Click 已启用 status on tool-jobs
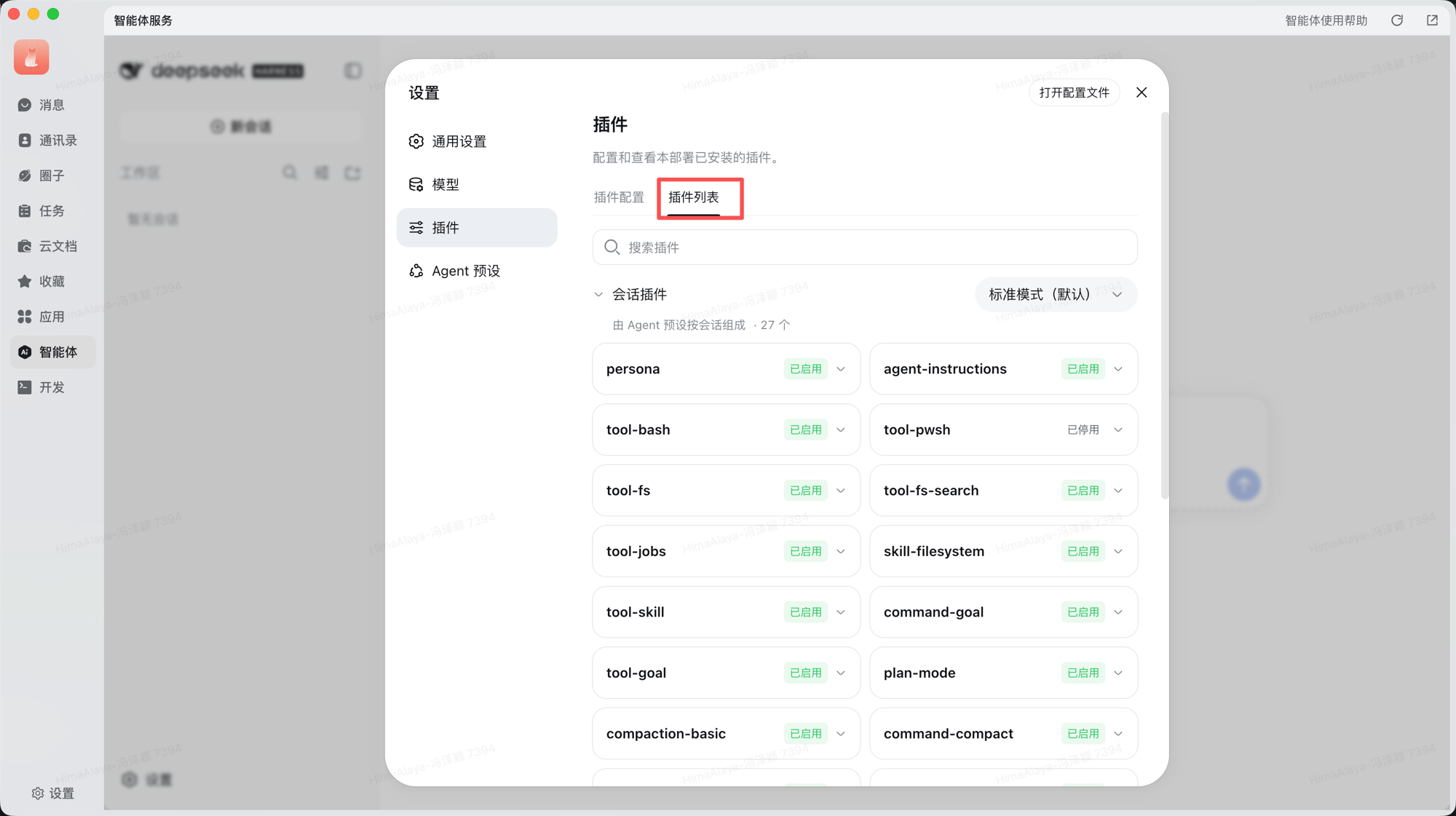 pos(806,551)
